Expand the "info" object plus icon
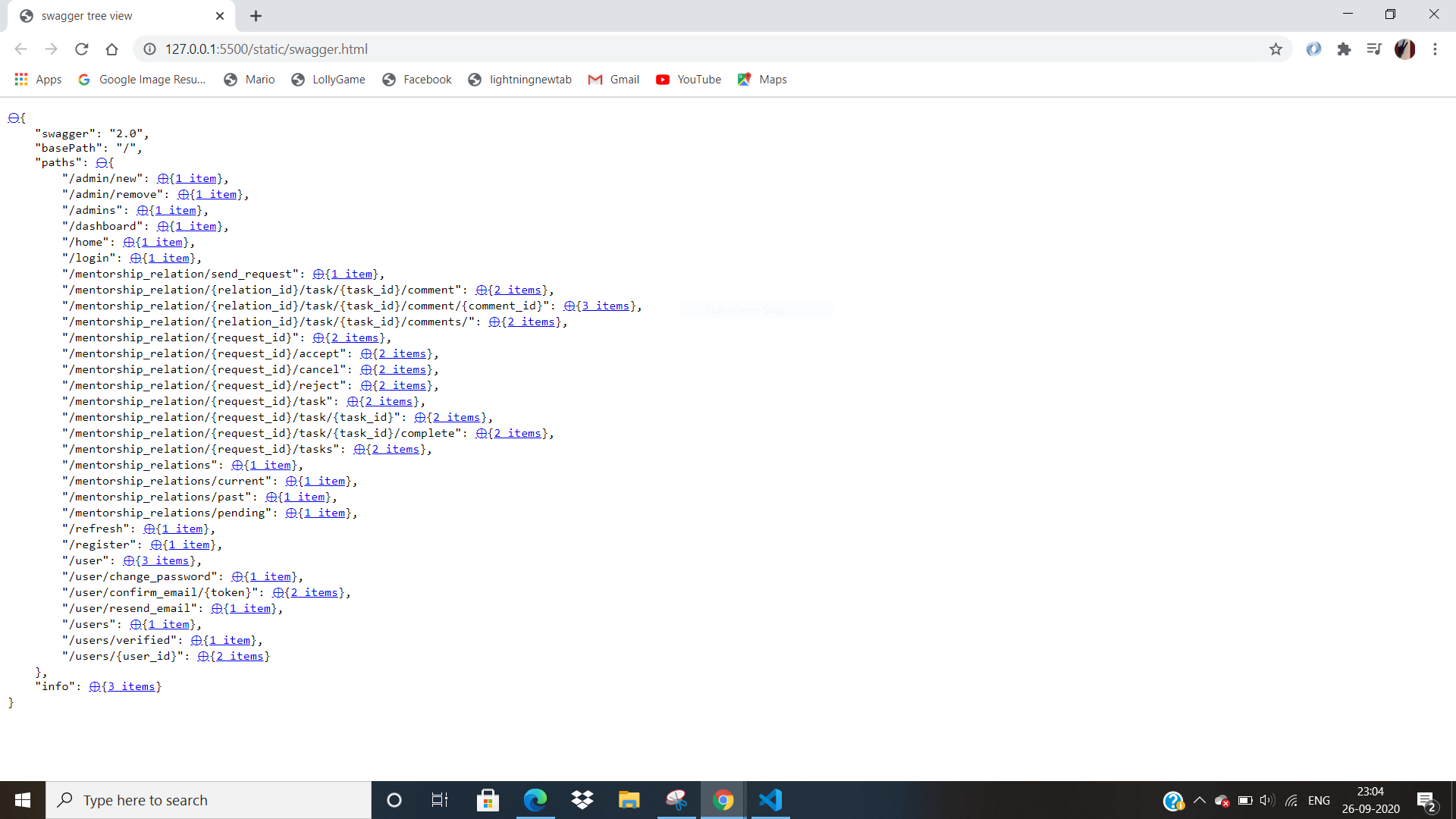Viewport: 1456px width, 819px height. pyautogui.click(x=94, y=687)
